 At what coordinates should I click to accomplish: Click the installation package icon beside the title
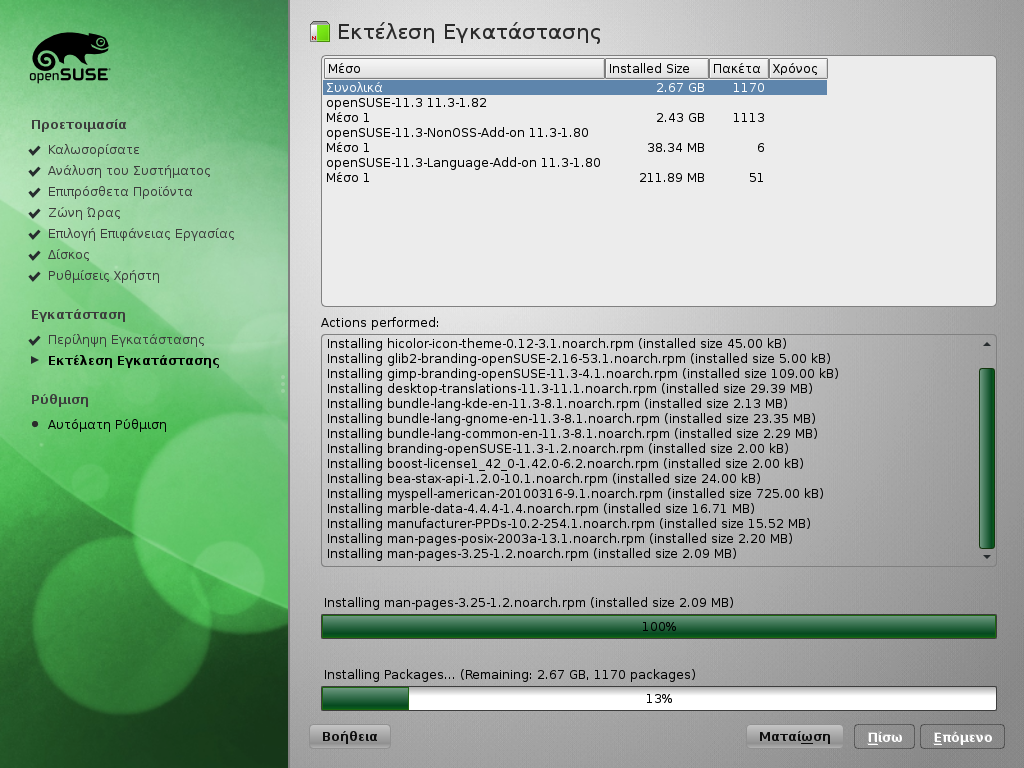click(x=320, y=31)
